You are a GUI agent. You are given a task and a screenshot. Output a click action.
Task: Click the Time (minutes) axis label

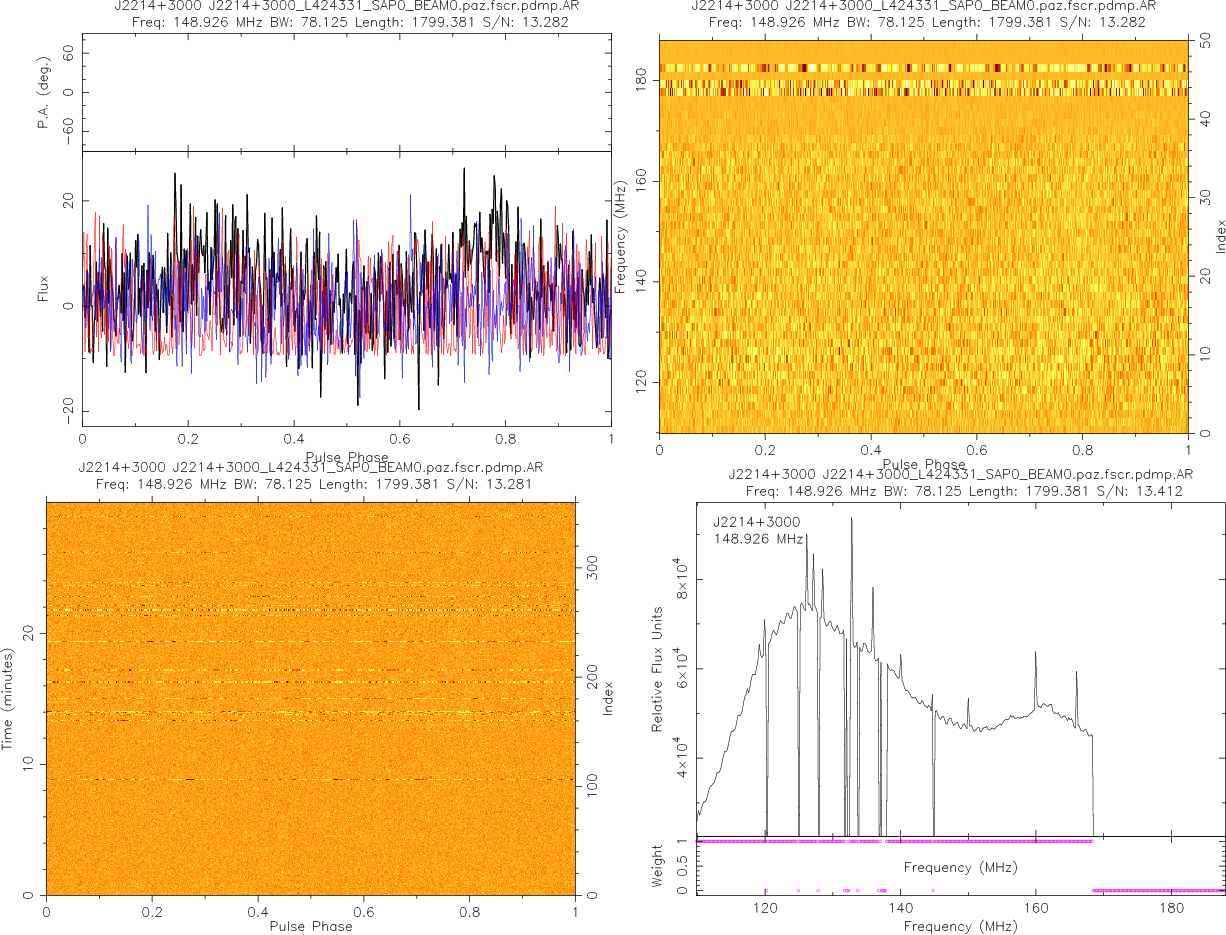click(x=8, y=697)
